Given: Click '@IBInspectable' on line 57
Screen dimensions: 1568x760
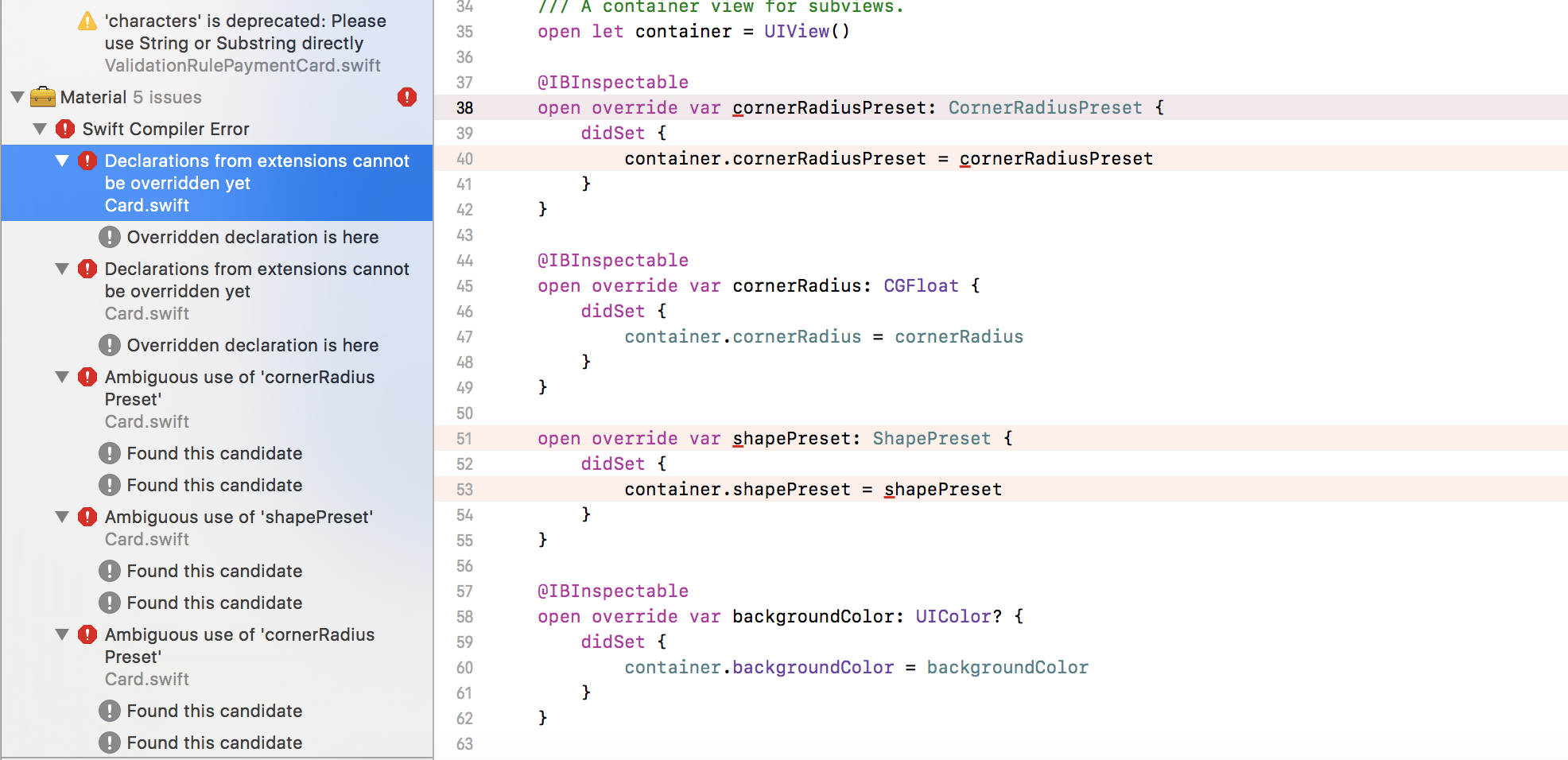Looking at the screenshot, I should tap(613, 591).
